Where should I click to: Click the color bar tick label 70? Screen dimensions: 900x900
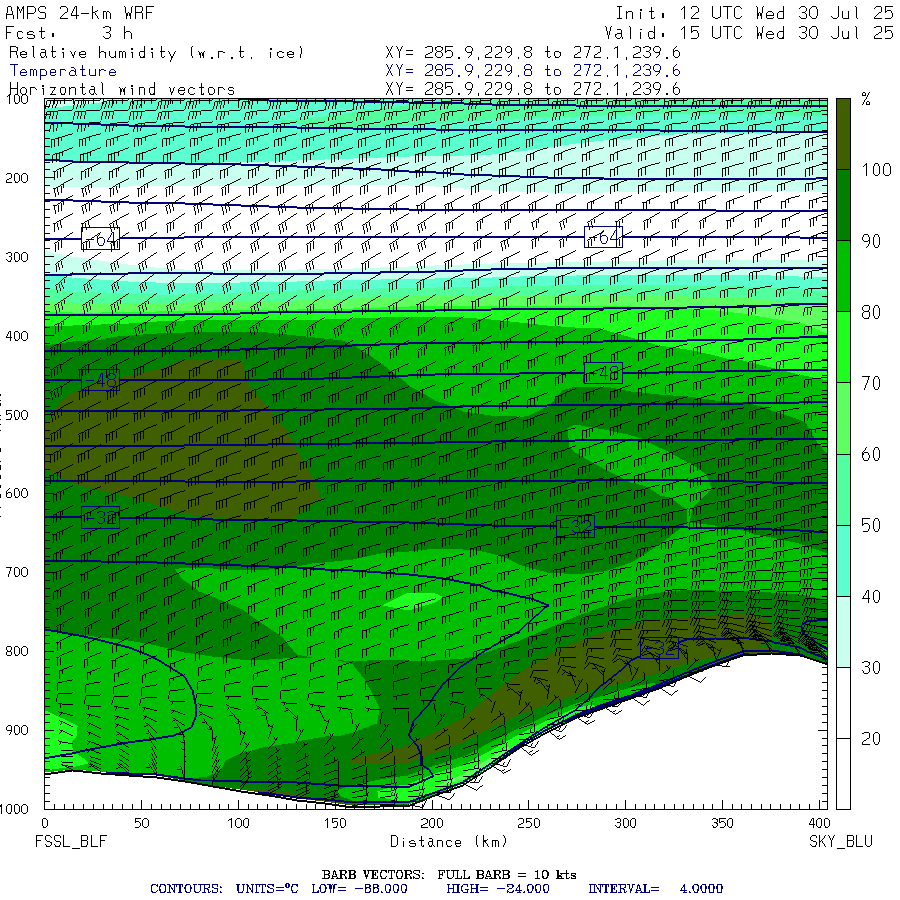click(x=871, y=383)
